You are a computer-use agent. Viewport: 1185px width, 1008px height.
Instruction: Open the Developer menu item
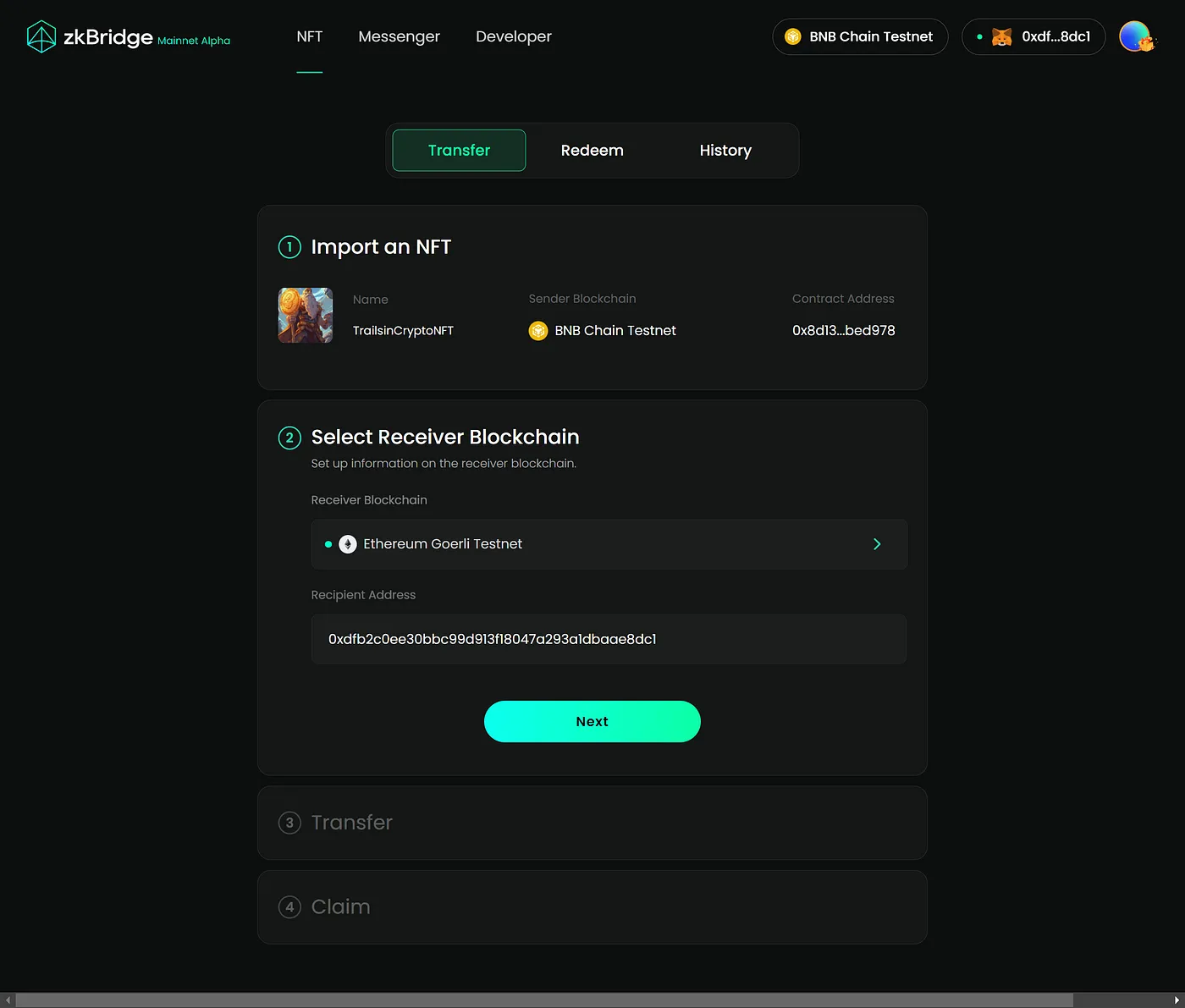pyautogui.click(x=514, y=36)
